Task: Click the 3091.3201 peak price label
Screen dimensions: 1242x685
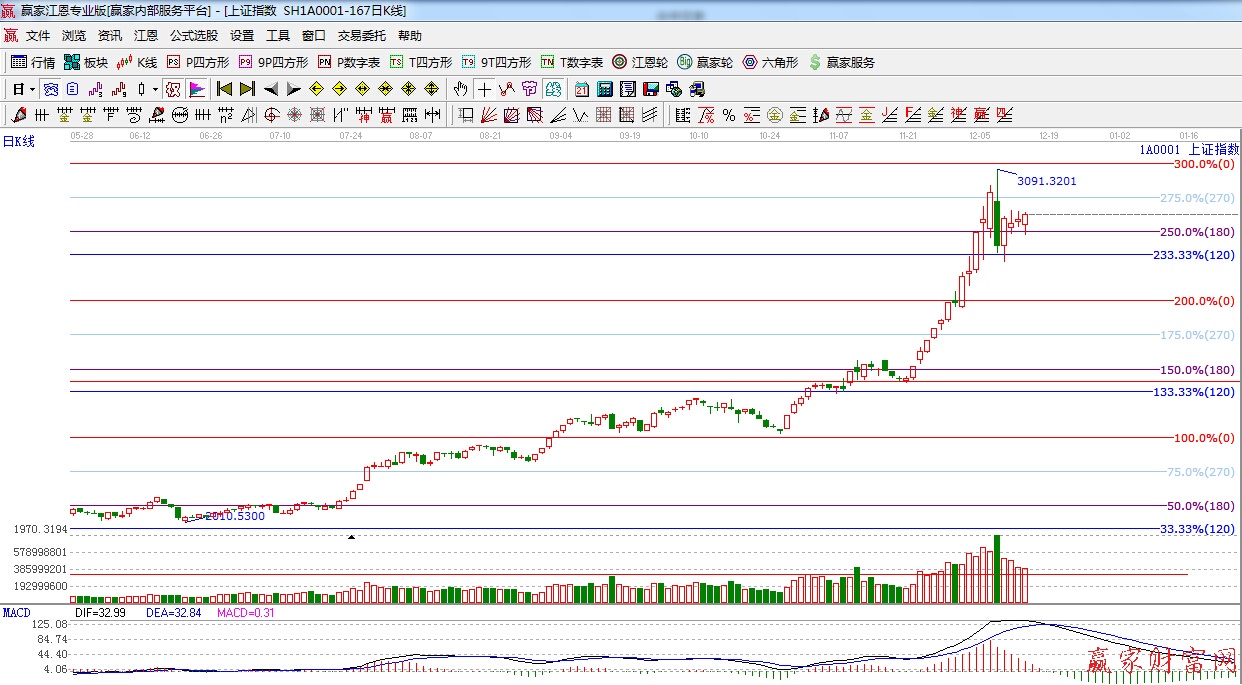Action: point(1046,181)
